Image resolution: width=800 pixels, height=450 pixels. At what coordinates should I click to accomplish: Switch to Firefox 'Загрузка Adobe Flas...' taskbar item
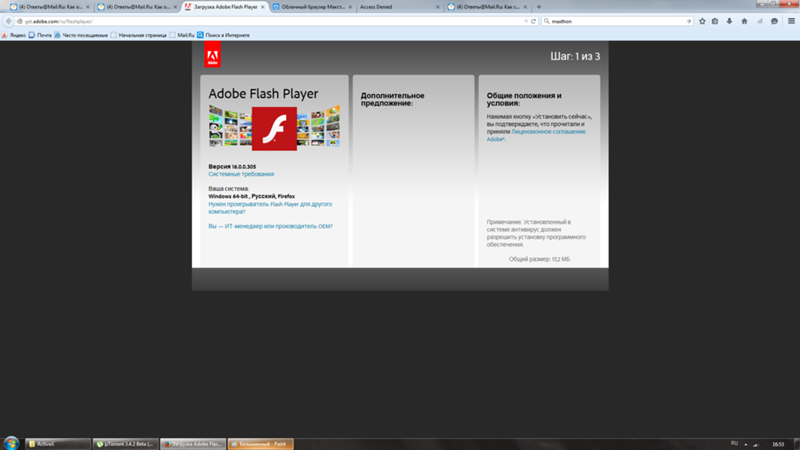(x=193, y=444)
